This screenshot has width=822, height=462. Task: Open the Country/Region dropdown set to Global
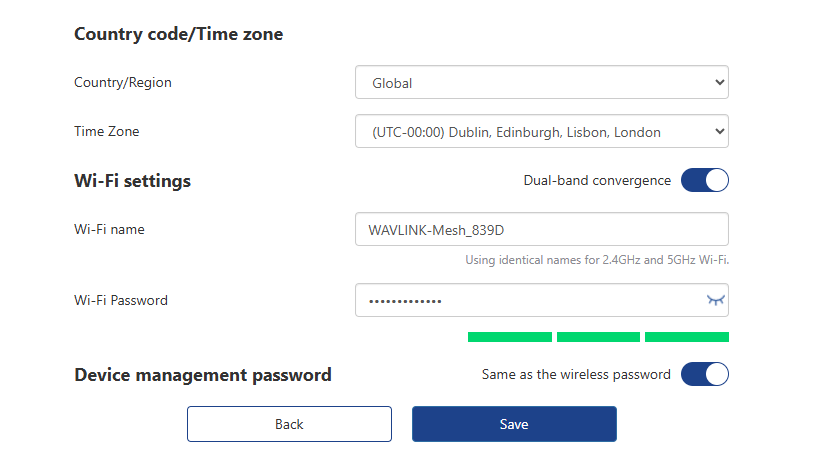(541, 83)
